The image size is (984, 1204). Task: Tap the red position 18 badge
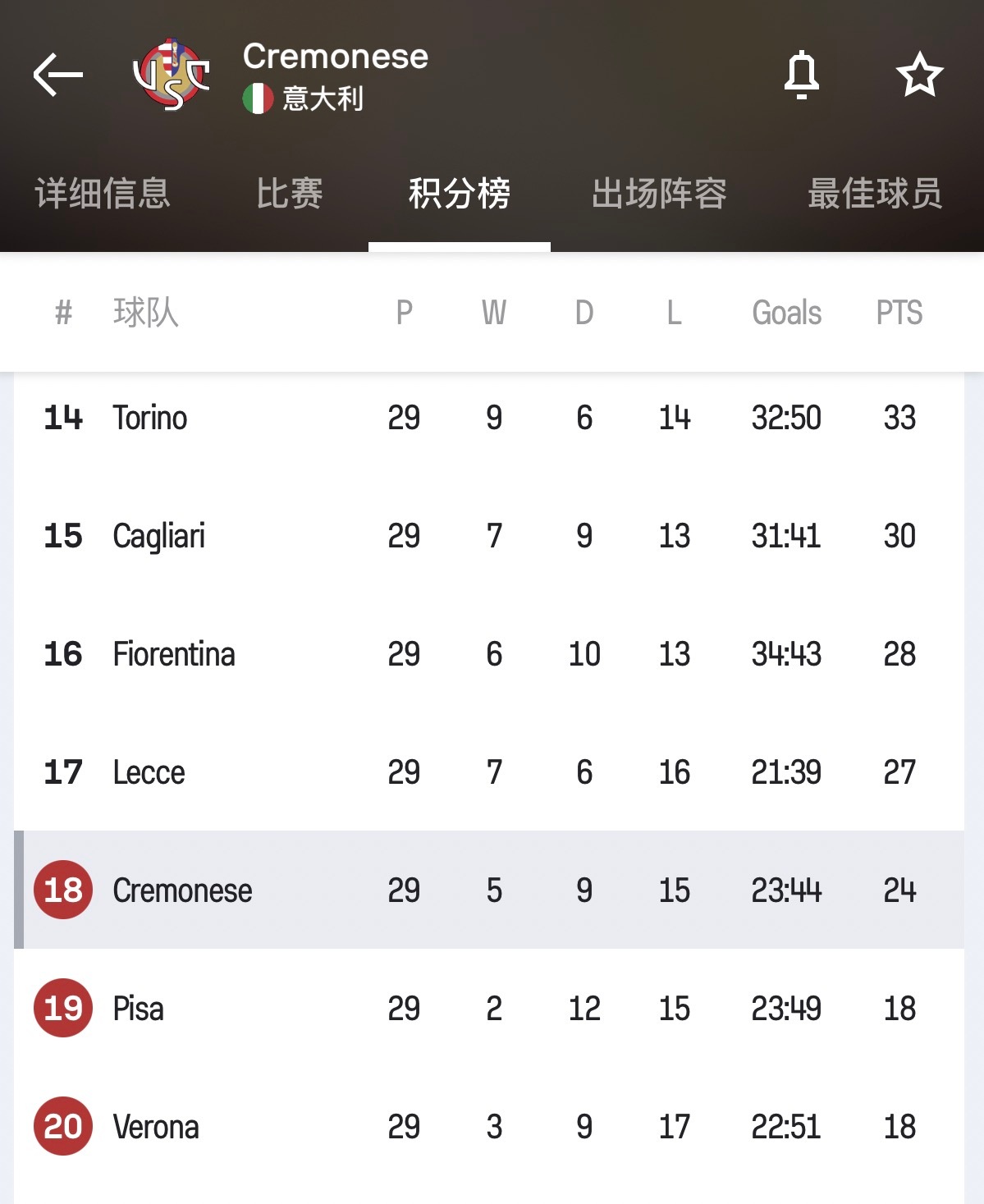(63, 890)
